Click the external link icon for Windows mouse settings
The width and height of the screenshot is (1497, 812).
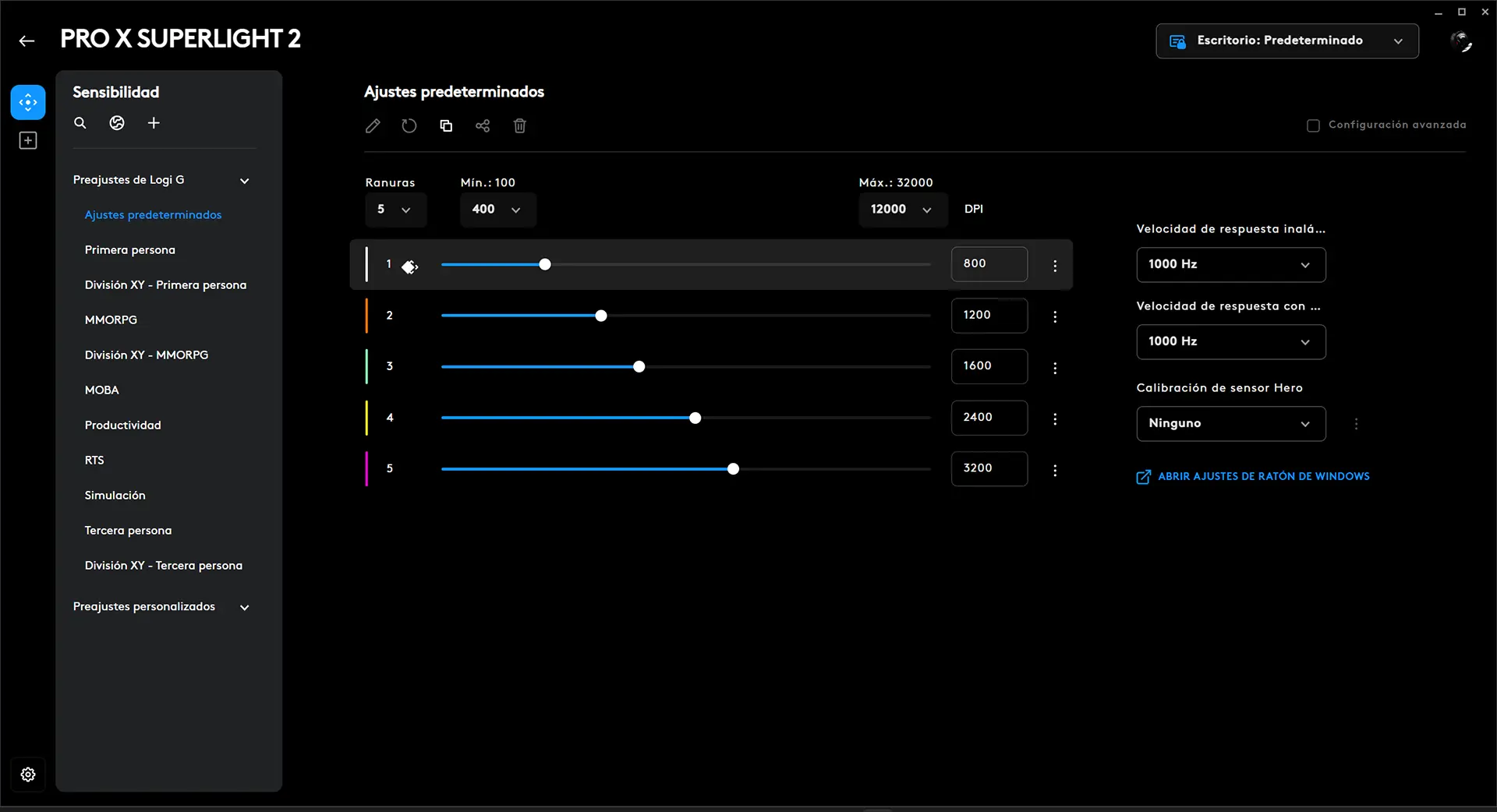(x=1143, y=477)
